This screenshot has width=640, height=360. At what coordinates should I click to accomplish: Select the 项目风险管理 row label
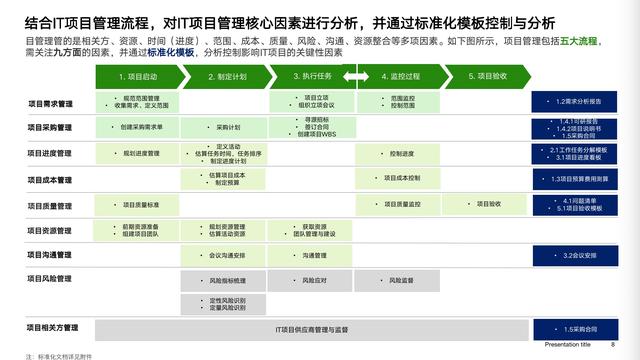(49, 279)
